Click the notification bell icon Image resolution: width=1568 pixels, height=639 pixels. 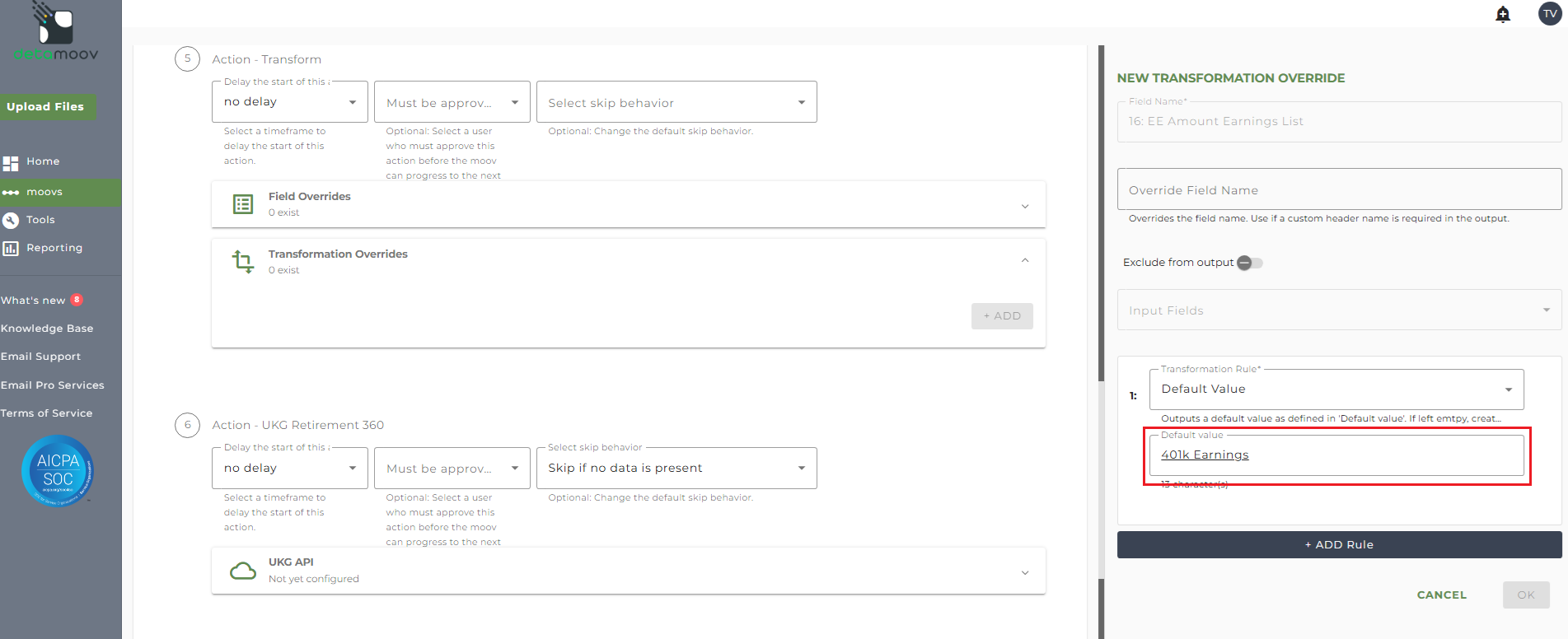click(1503, 14)
